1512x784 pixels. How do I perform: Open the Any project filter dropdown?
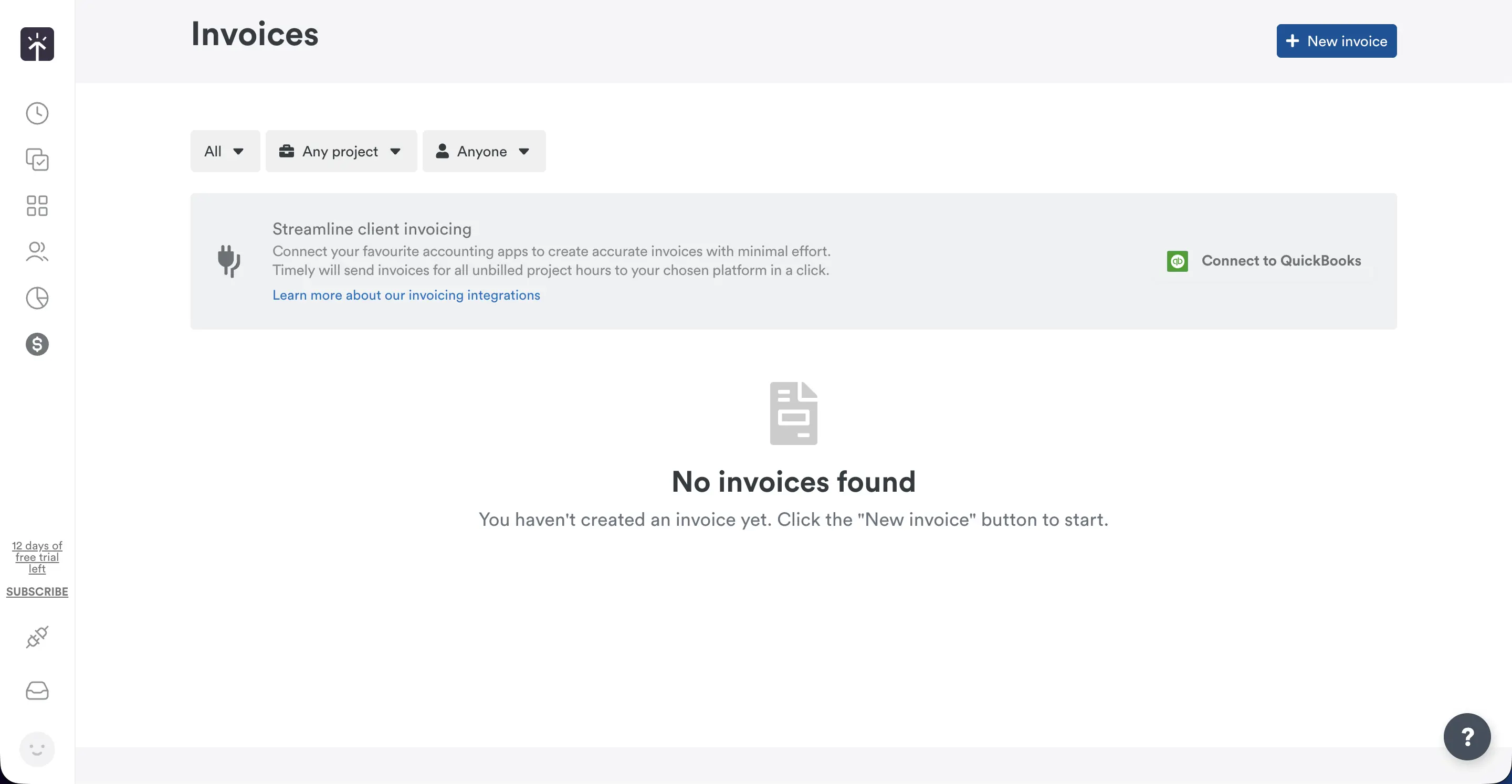tap(342, 151)
